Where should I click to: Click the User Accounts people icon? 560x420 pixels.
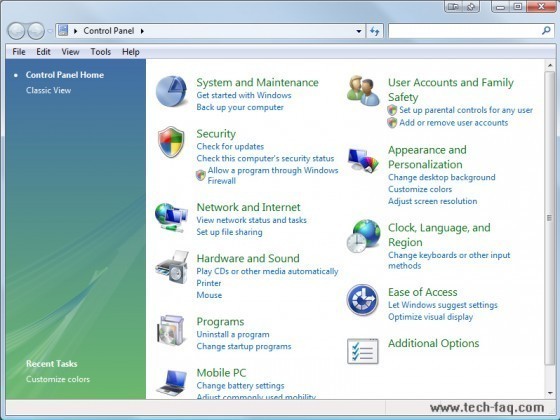tap(363, 91)
